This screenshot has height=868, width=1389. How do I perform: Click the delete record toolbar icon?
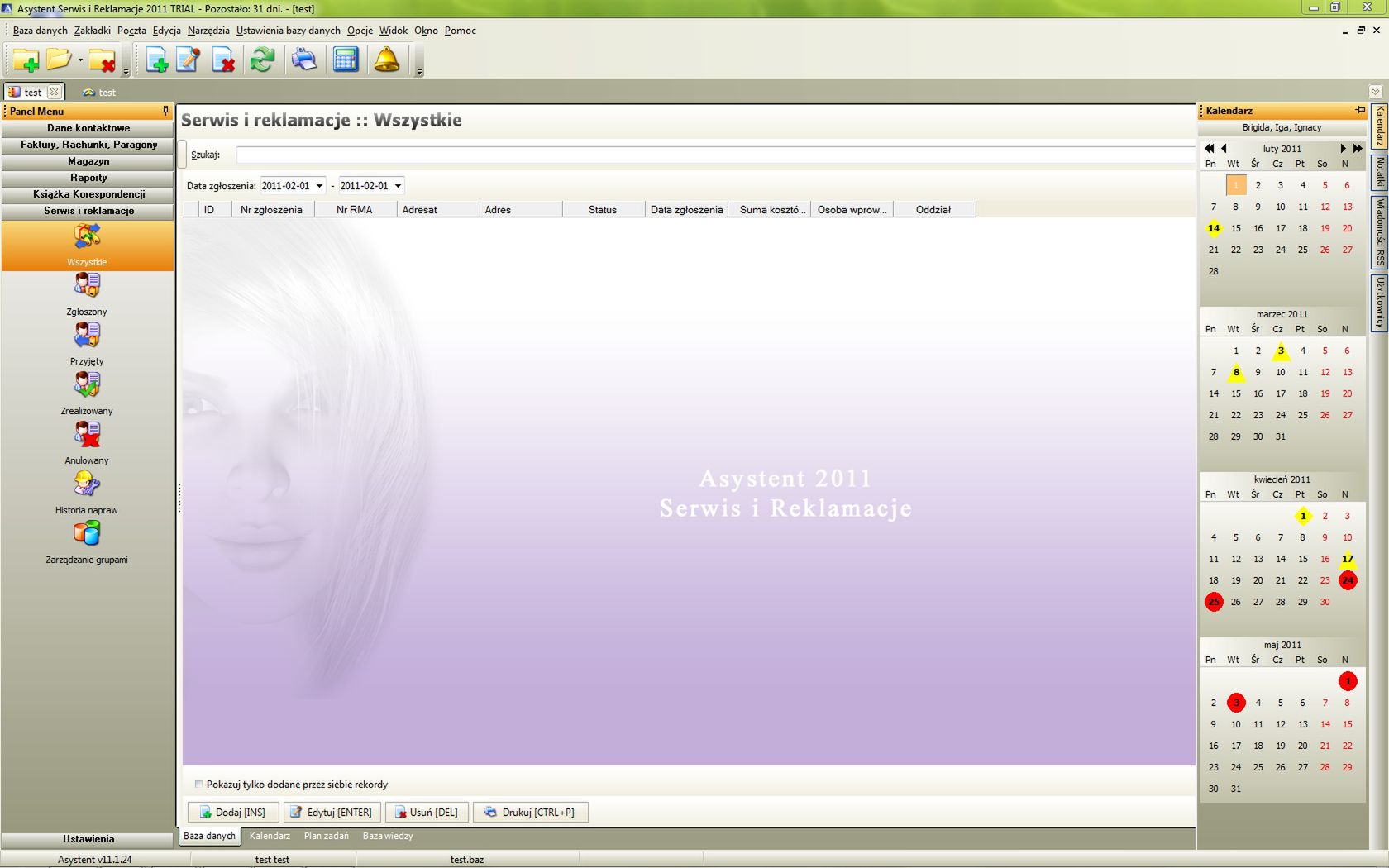[x=223, y=60]
